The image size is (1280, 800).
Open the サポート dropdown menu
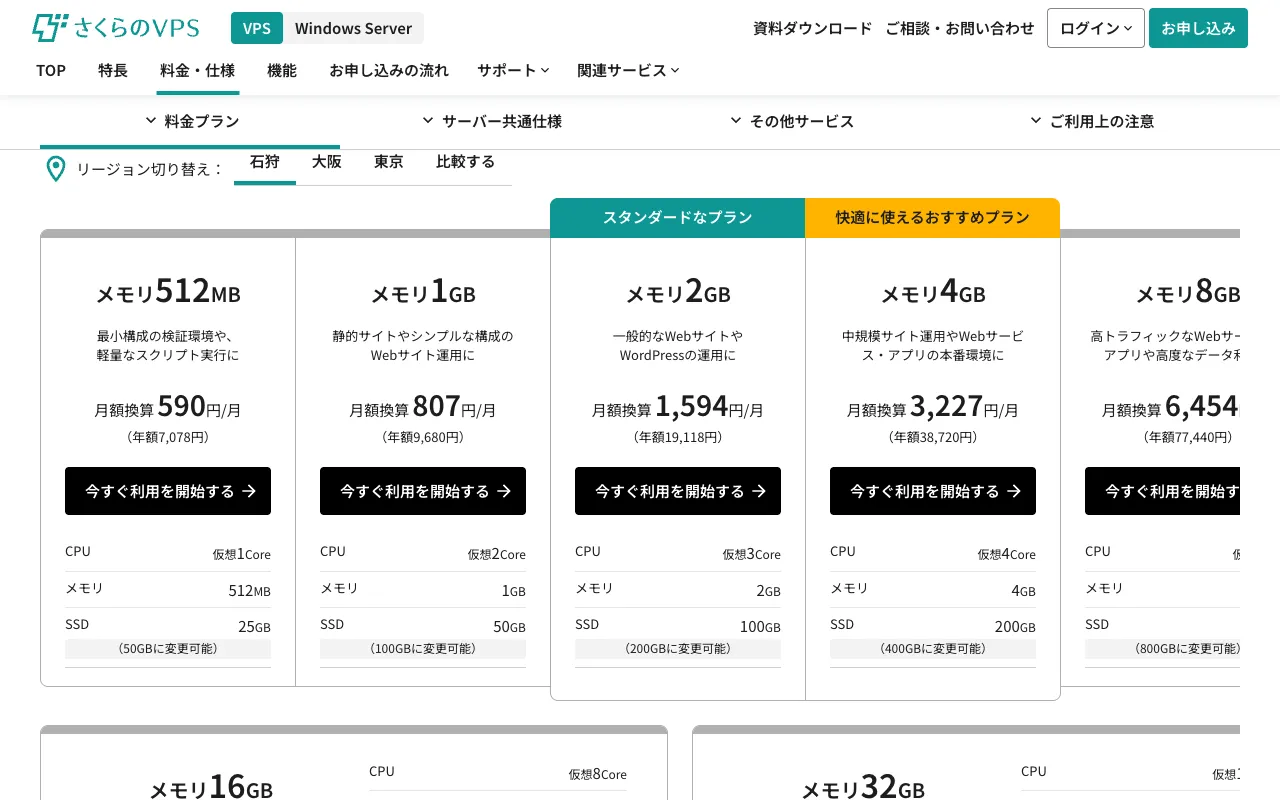(513, 70)
